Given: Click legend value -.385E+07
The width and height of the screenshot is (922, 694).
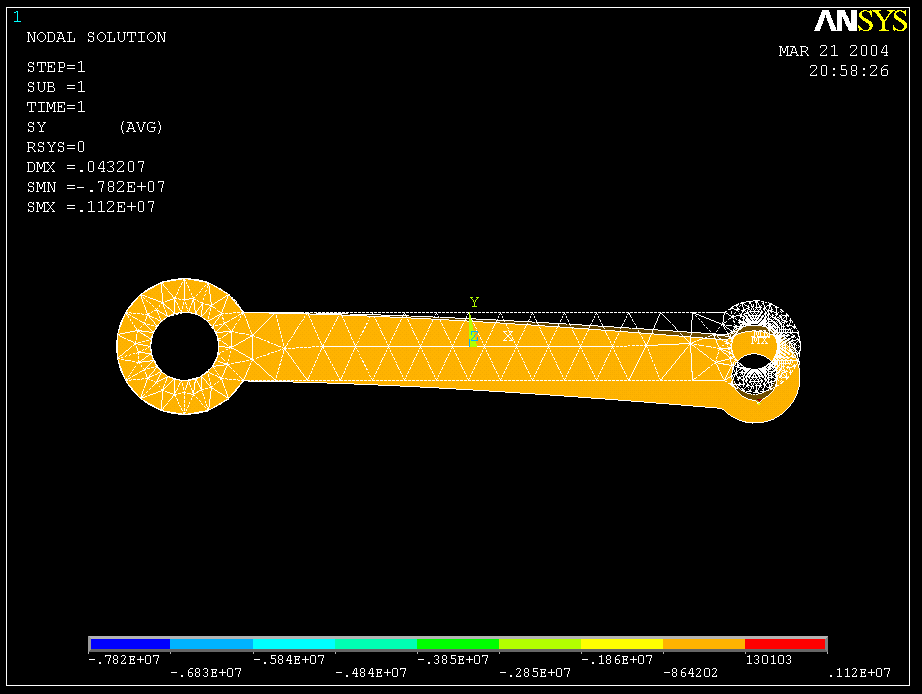Looking at the screenshot, I should click(x=453, y=660).
